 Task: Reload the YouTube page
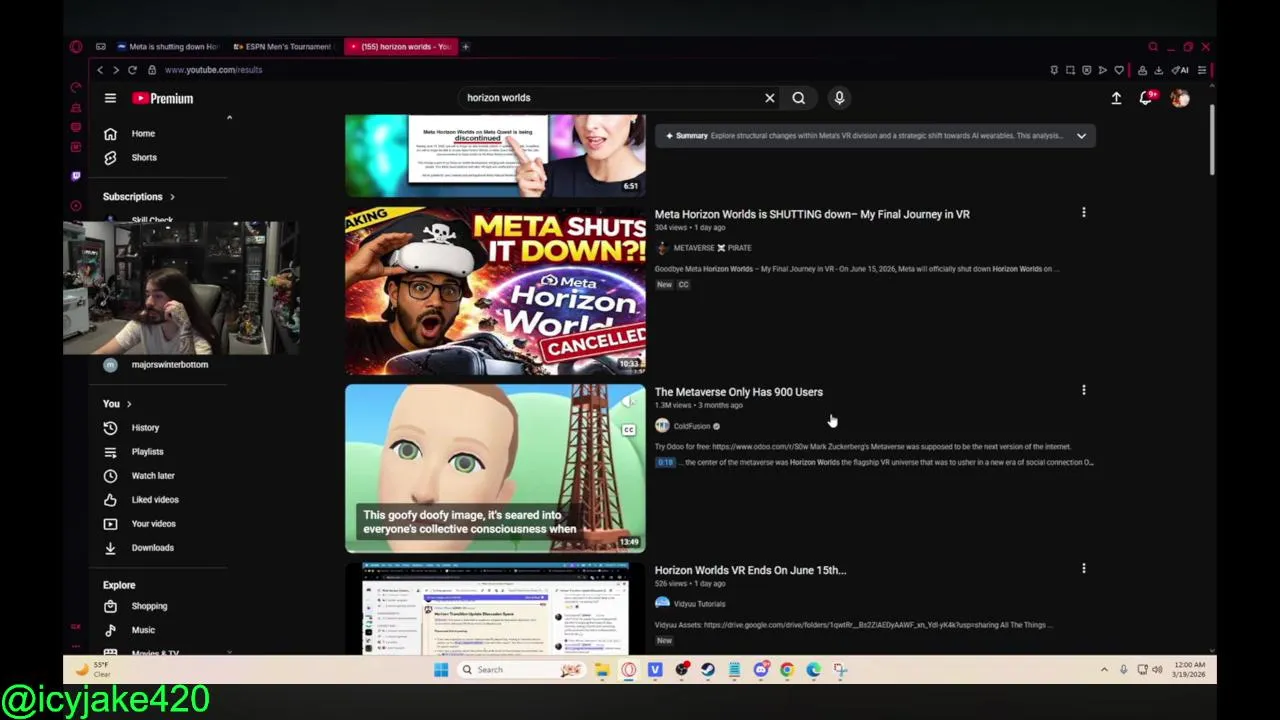click(x=132, y=70)
